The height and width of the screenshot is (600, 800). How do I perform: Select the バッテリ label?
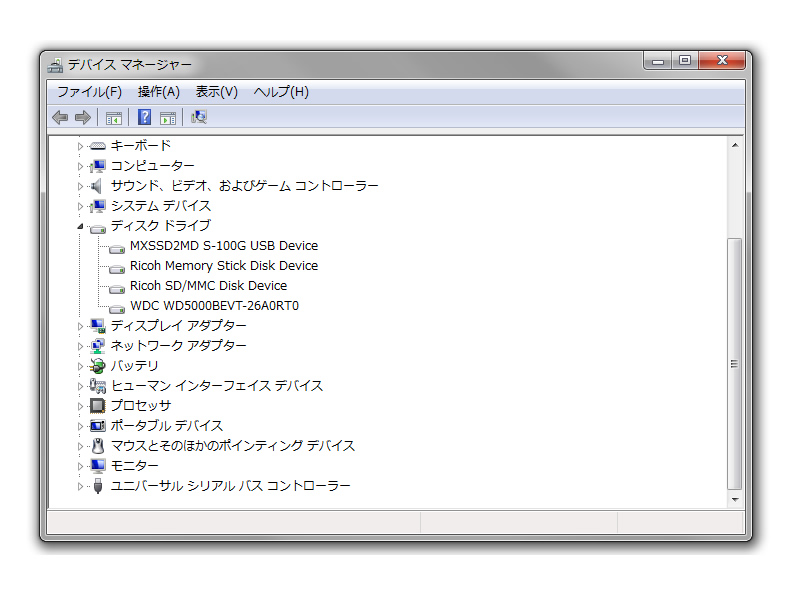(x=135, y=365)
